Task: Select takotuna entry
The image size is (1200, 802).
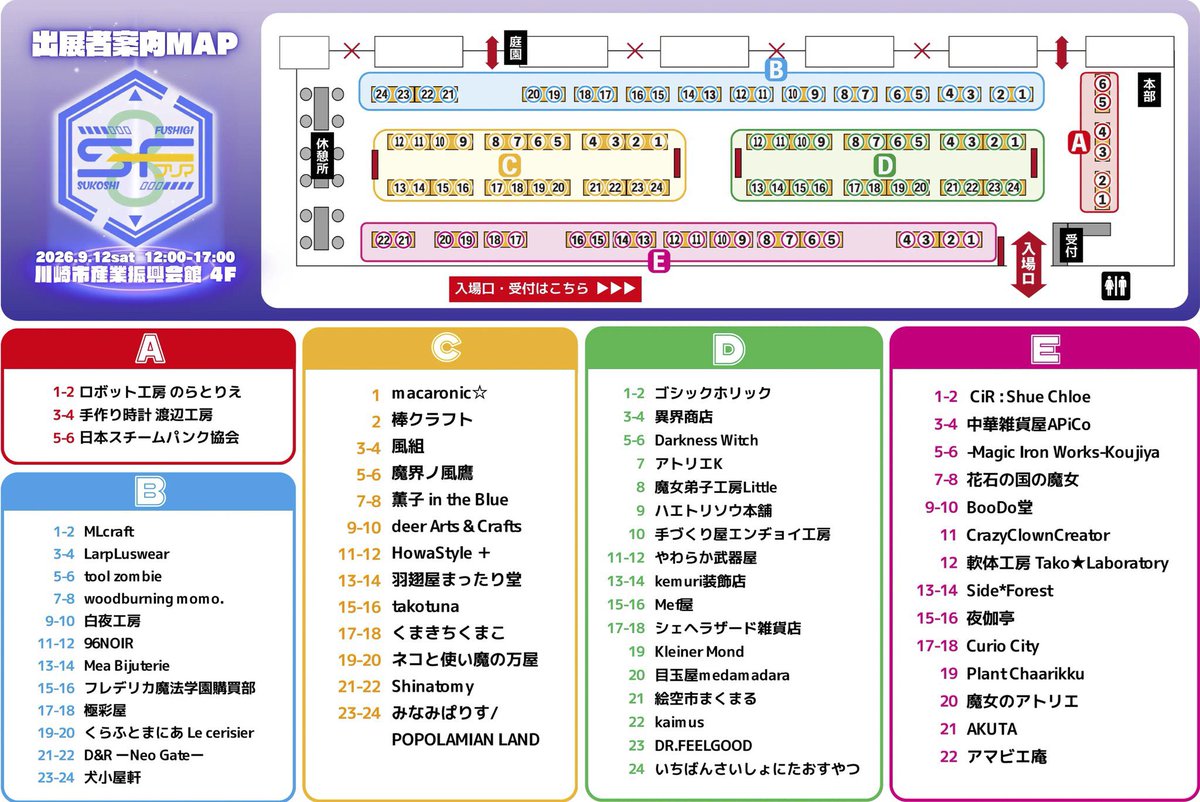Action: (425, 606)
